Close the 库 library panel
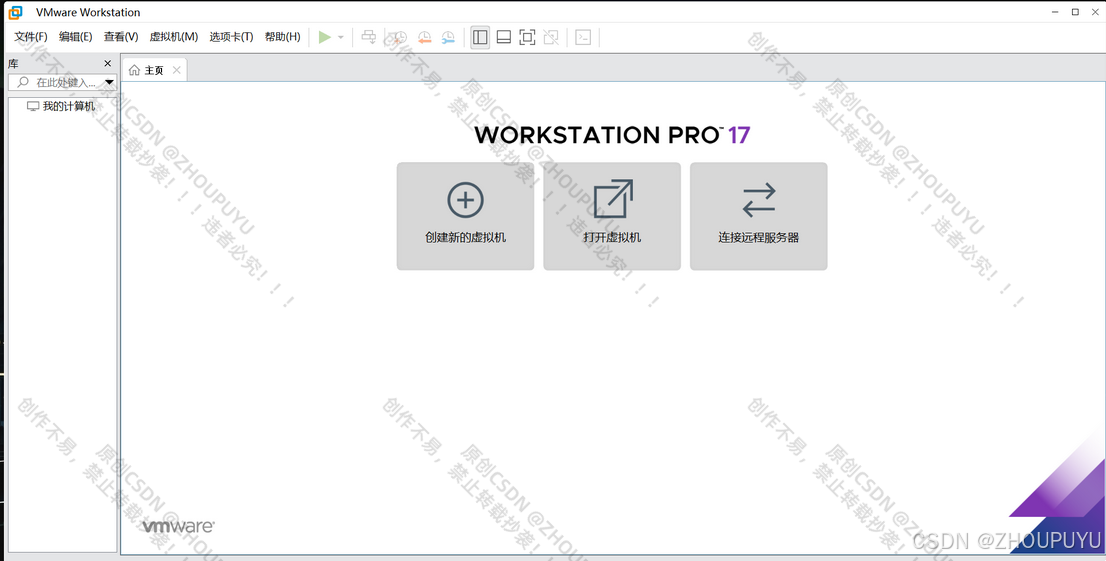1106x561 pixels. pyautogui.click(x=107, y=64)
